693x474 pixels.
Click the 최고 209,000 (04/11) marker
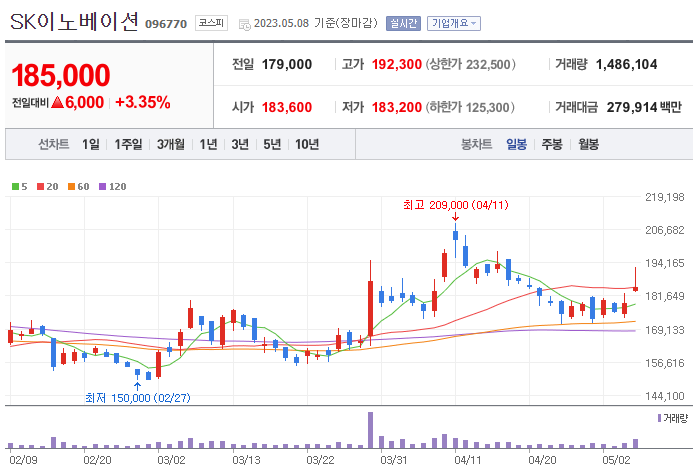(x=456, y=205)
